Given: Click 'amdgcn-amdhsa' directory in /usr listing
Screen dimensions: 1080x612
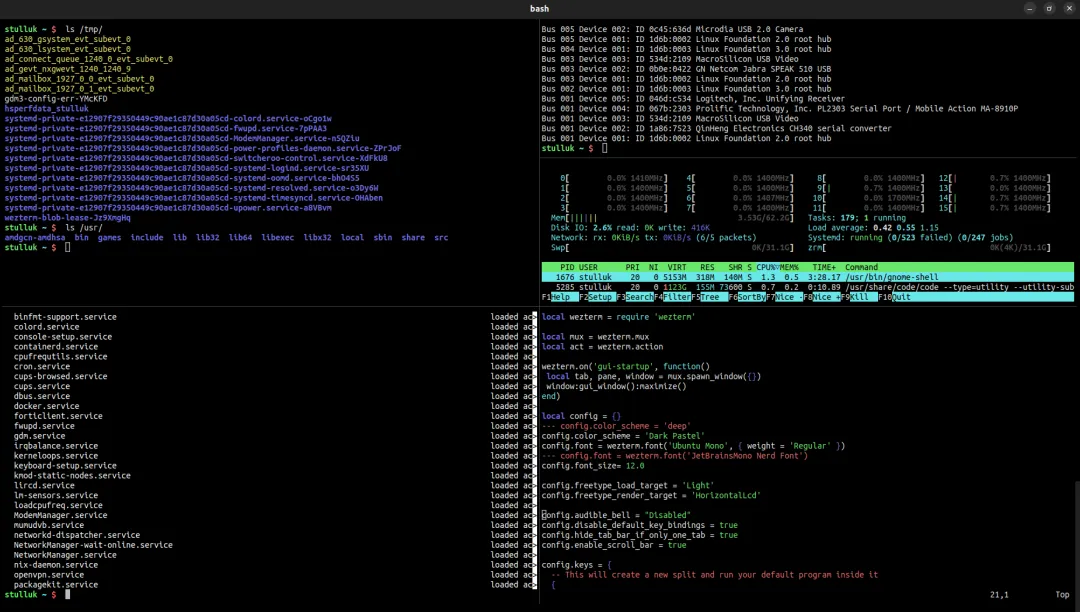Looking at the screenshot, I should (35, 238).
